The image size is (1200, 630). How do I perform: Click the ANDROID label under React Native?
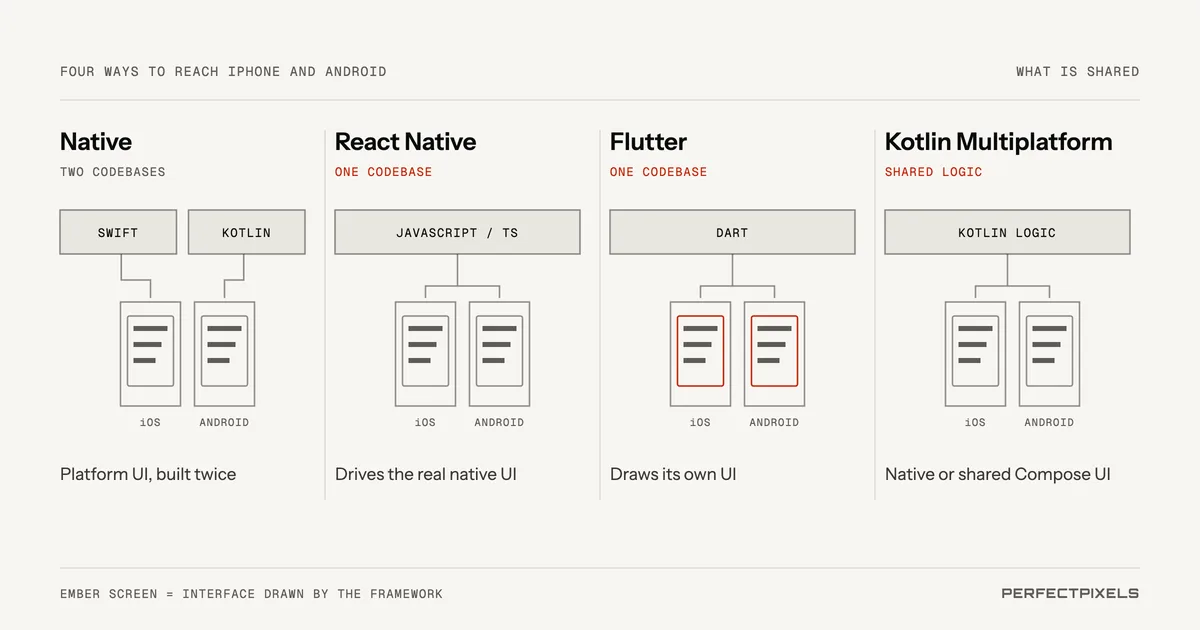[499, 422]
